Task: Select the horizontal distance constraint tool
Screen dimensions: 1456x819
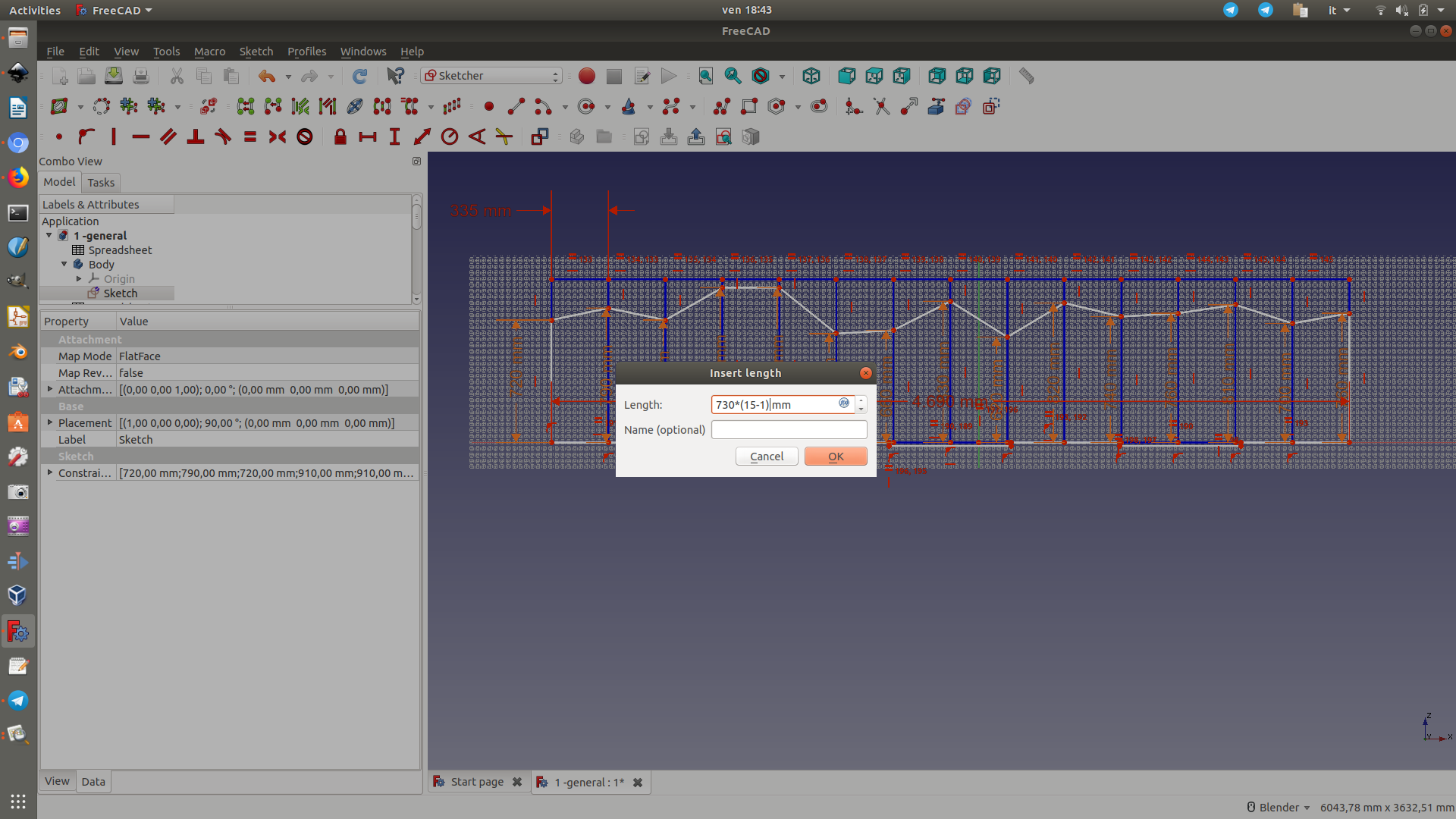Action: pyautogui.click(x=368, y=136)
